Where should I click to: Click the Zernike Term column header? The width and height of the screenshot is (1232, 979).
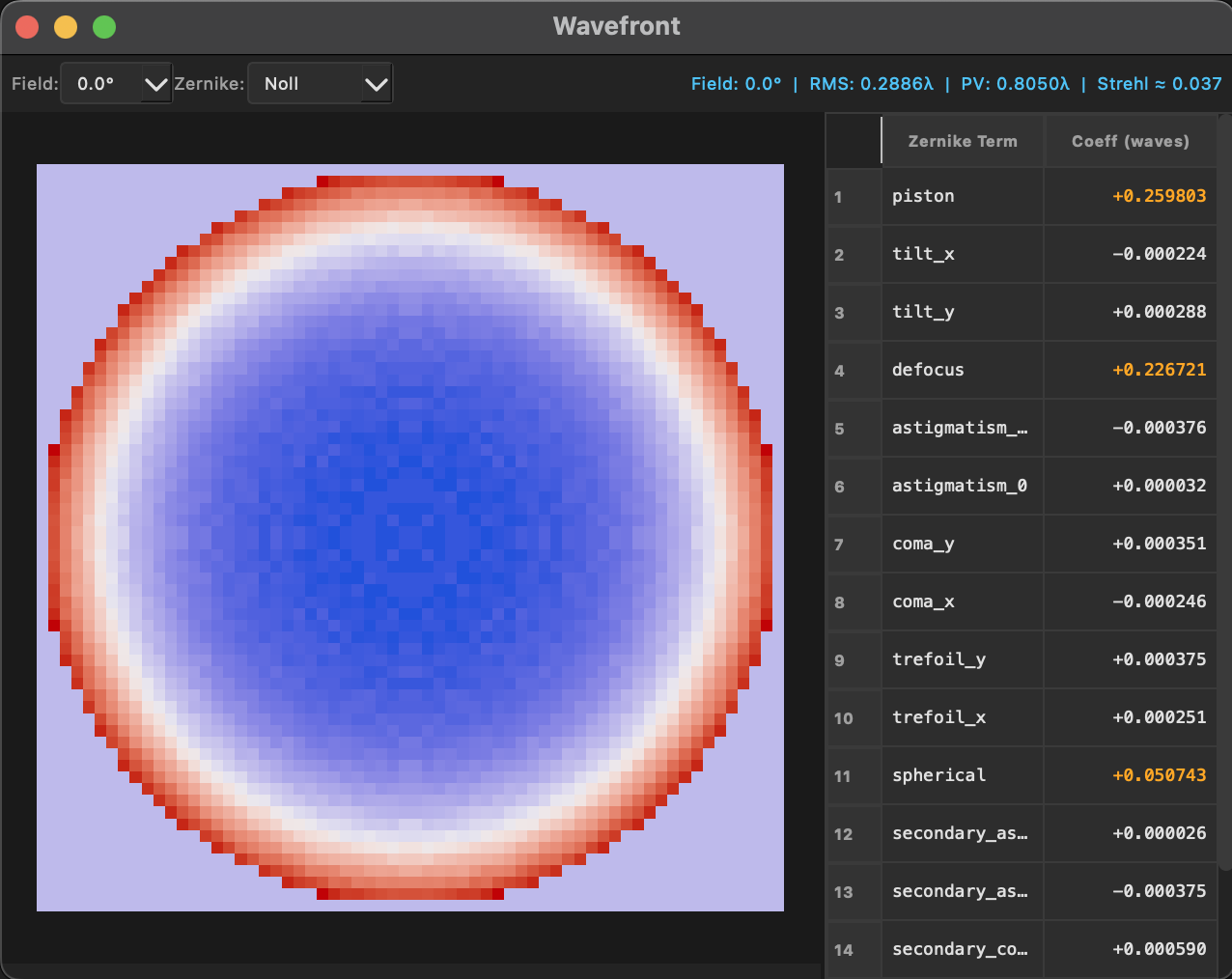(963, 141)
